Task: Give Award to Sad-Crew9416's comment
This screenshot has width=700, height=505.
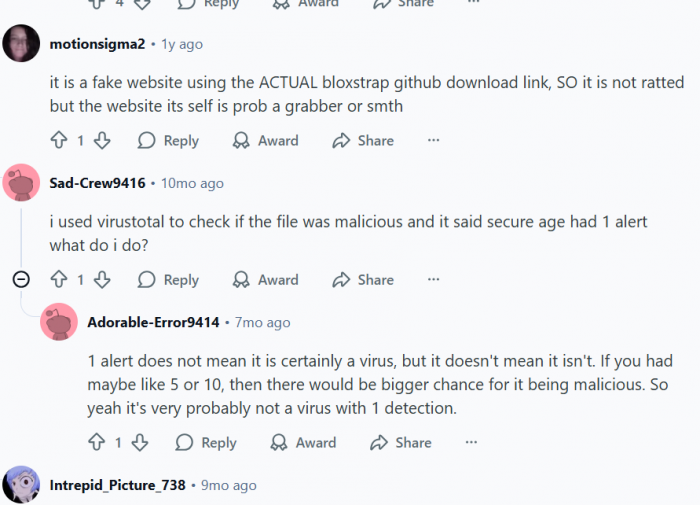Action: click(265, 280)
